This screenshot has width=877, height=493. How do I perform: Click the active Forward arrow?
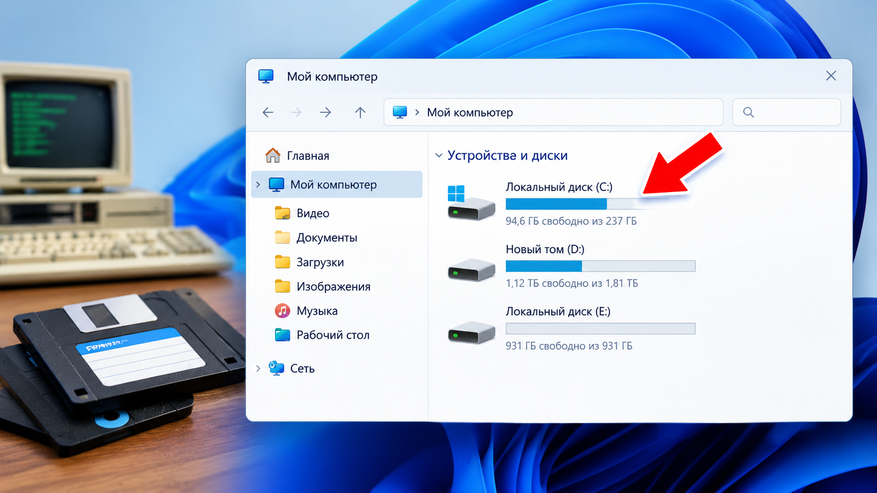coord(326,112)
